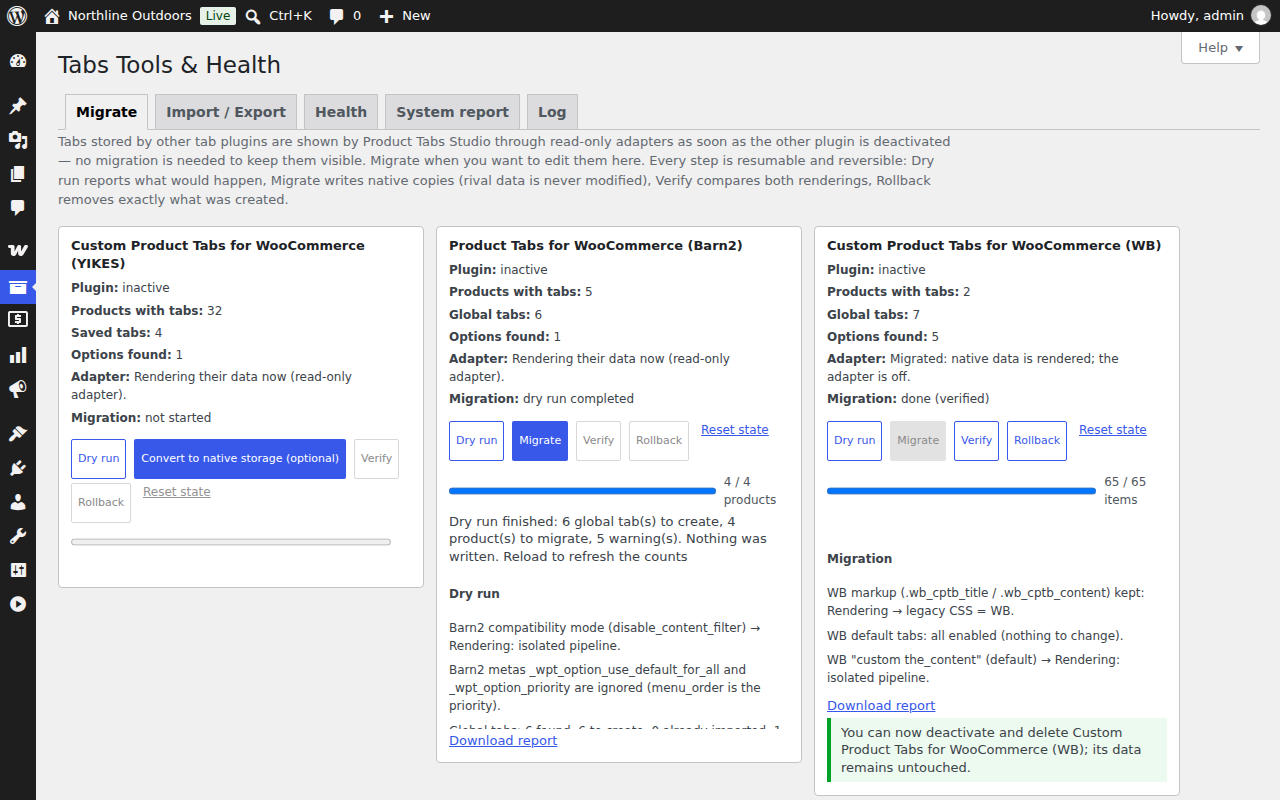Open the search icon for Ctrl+K
1280x800 pixels.
[x=253, y=16]
